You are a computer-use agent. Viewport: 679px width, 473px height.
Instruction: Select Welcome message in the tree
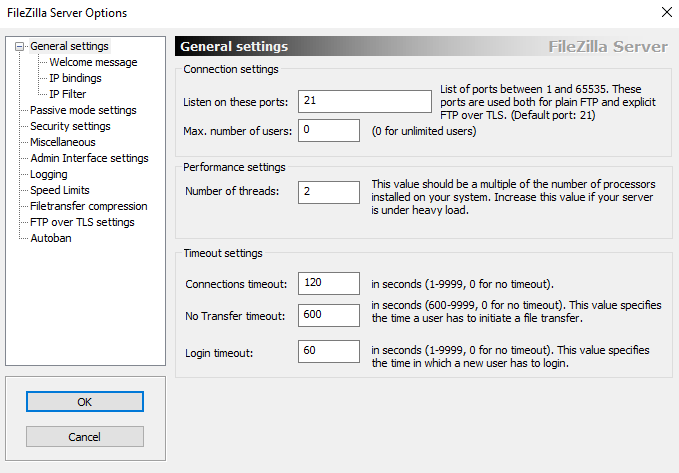click(x=93, y=62)
